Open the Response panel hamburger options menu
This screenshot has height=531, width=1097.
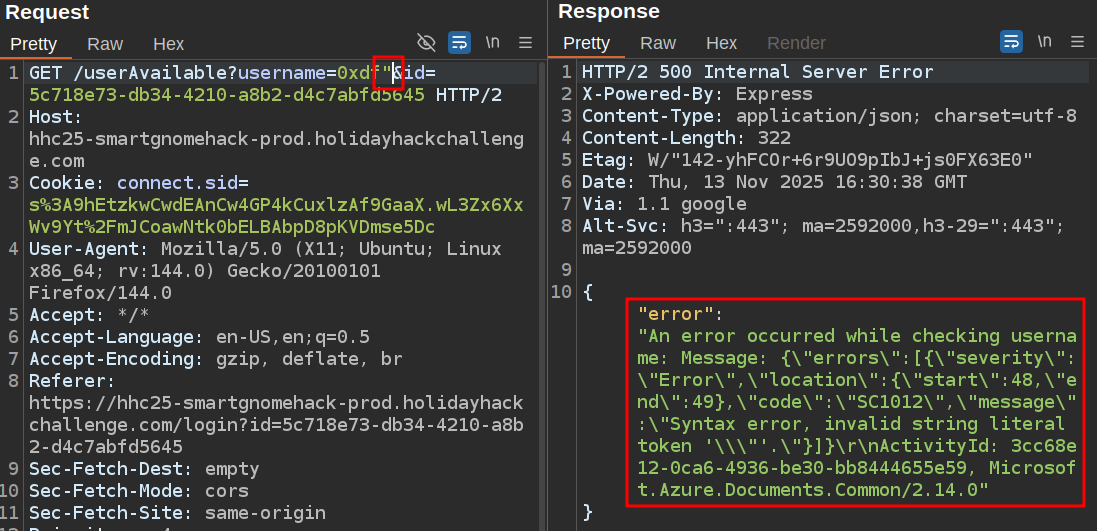(x=1077, y=42)
